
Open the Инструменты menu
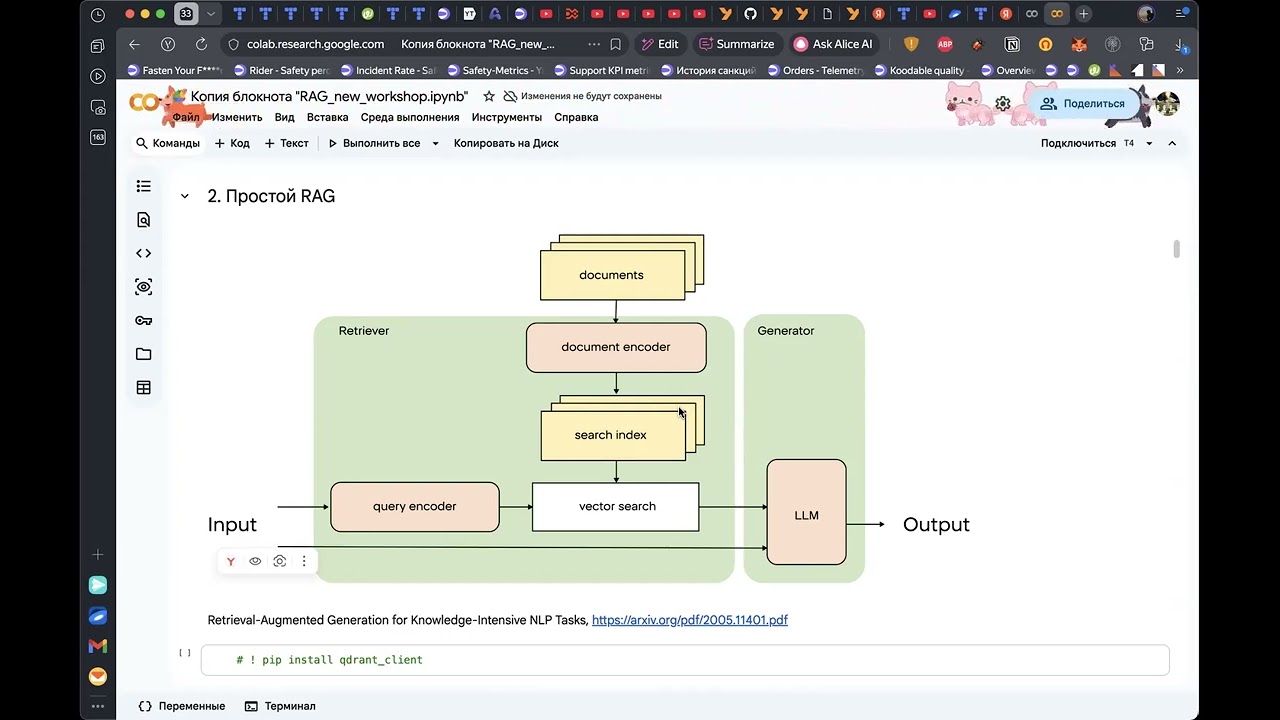point(507,117)
